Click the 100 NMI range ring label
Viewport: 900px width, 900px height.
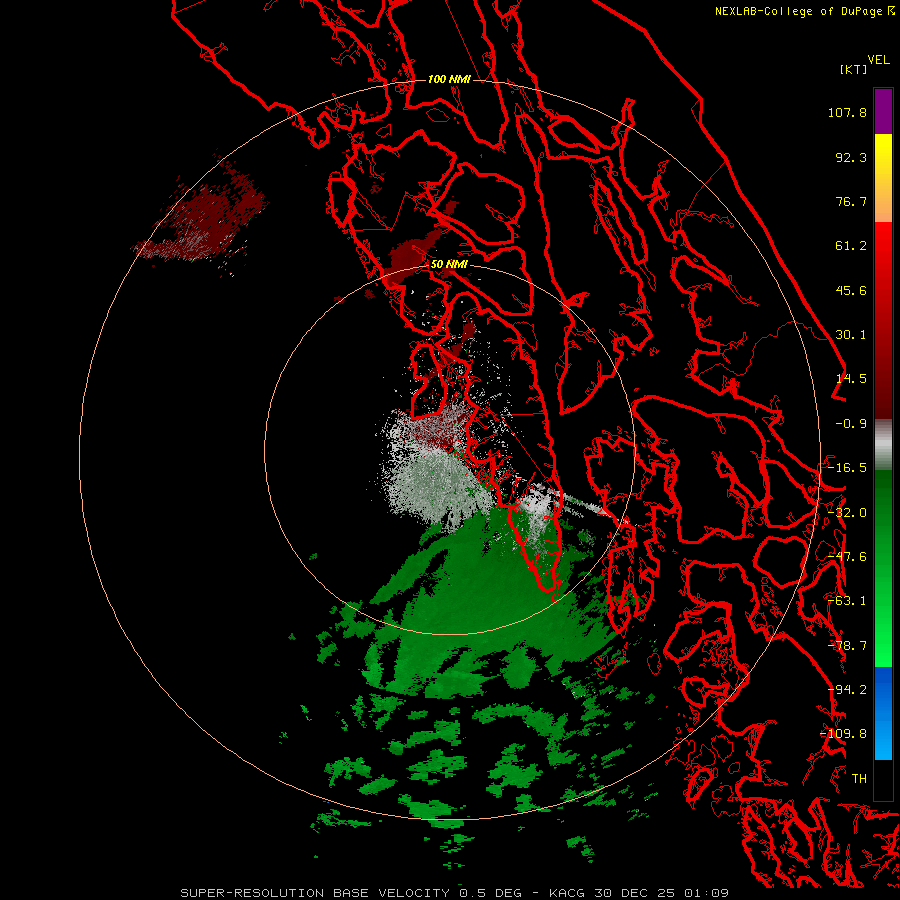[x=449, y=79]
